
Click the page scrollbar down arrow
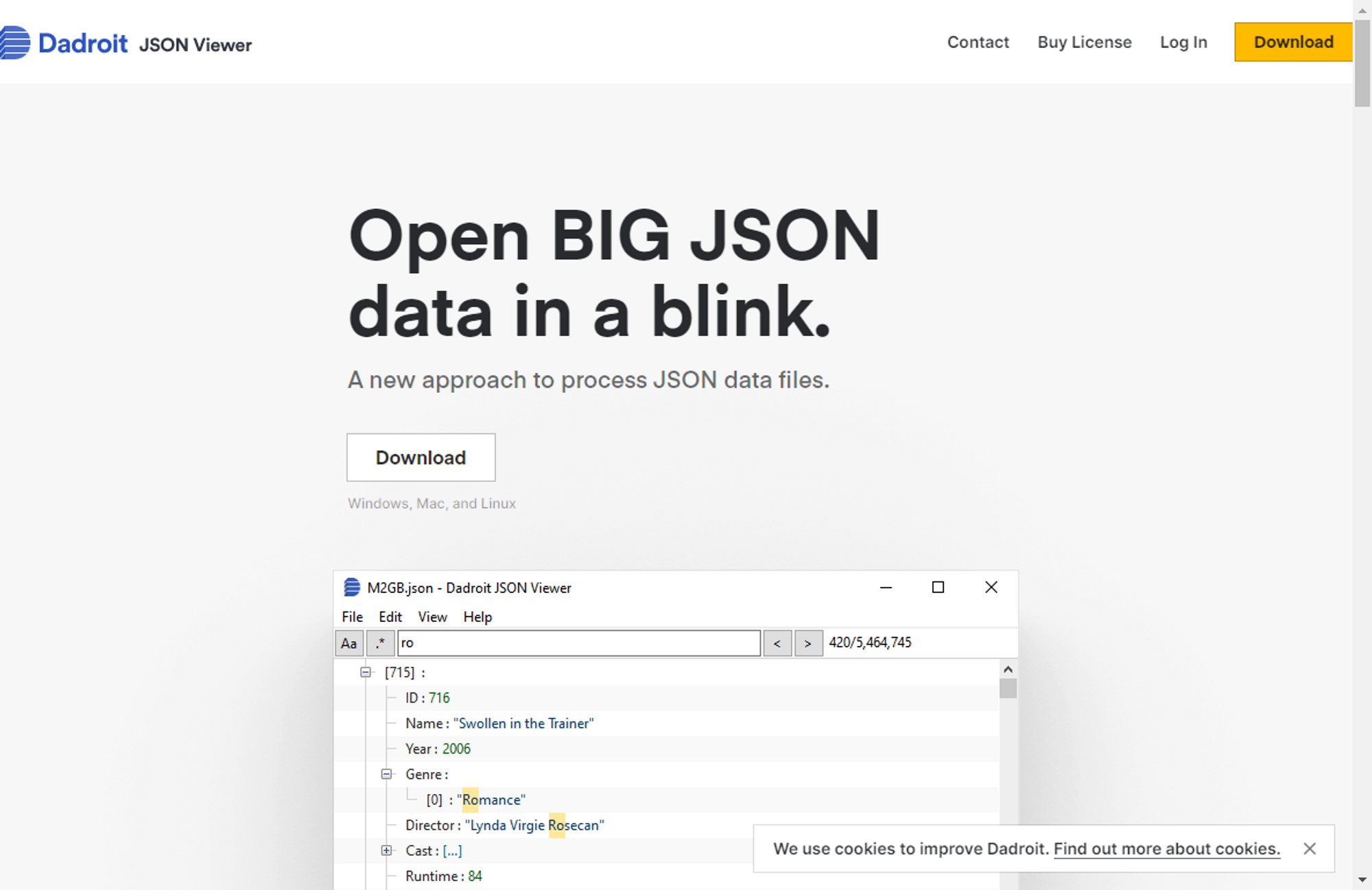tap(1362, 880)
